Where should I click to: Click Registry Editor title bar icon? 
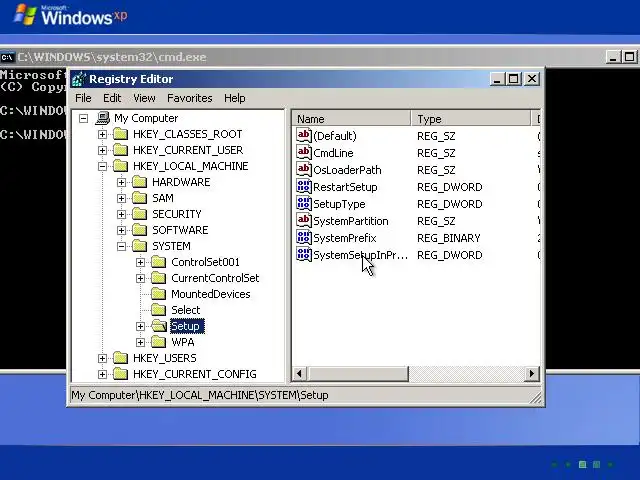(x=79, y=79)
